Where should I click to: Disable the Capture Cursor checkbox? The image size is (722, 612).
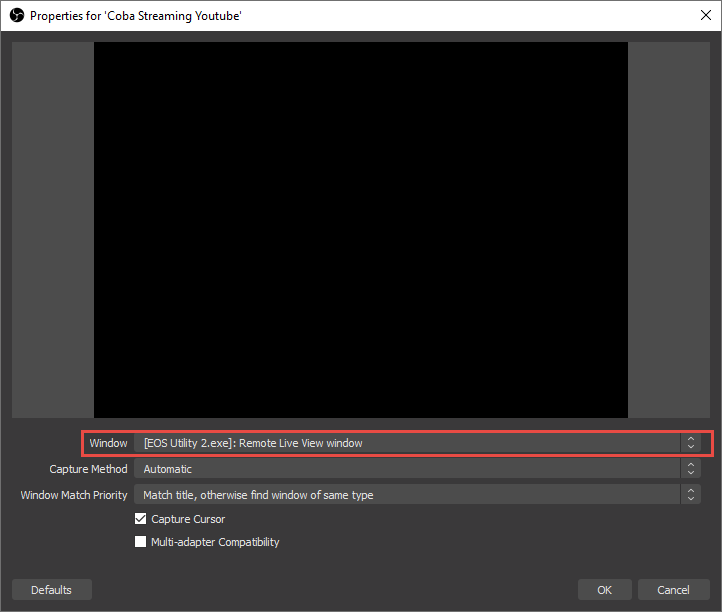(x=141, y=519)
